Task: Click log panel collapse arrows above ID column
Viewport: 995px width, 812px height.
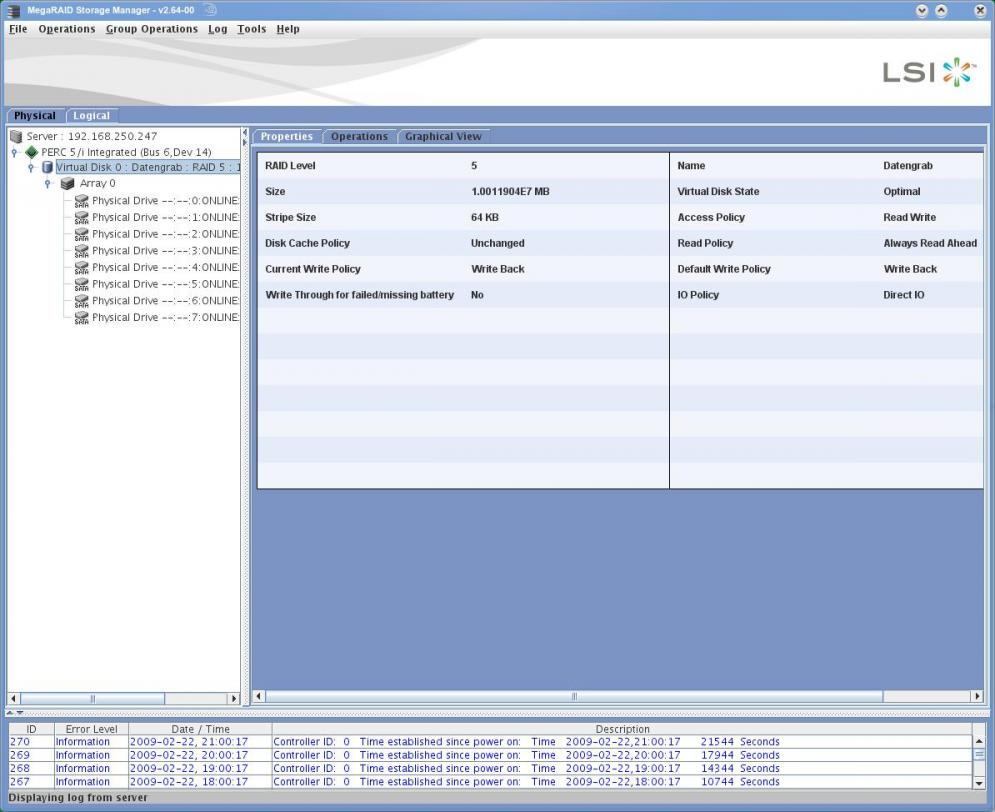Action: point(15,713)
